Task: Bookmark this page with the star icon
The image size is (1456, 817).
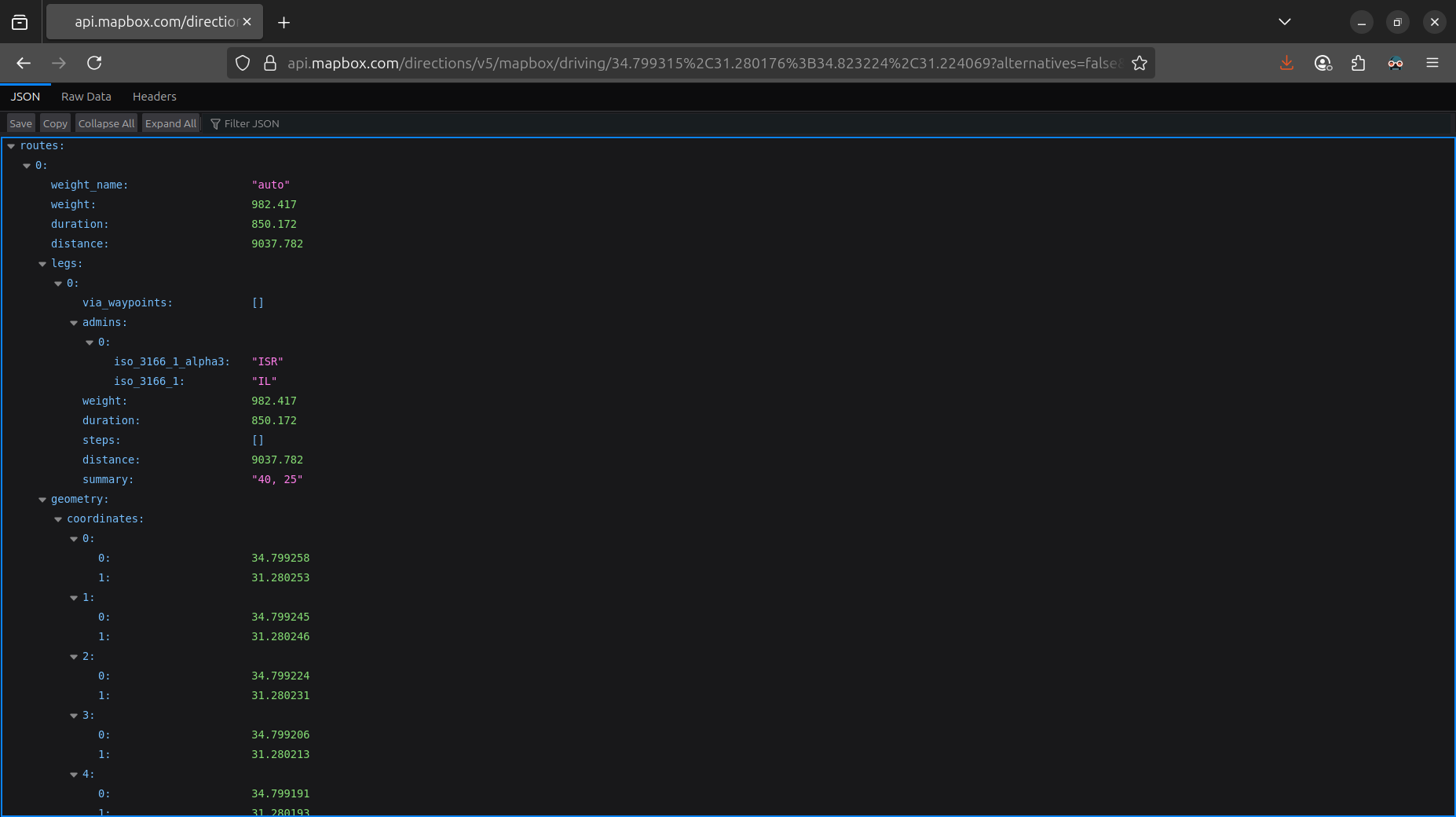Action: tap(1140, 63)
